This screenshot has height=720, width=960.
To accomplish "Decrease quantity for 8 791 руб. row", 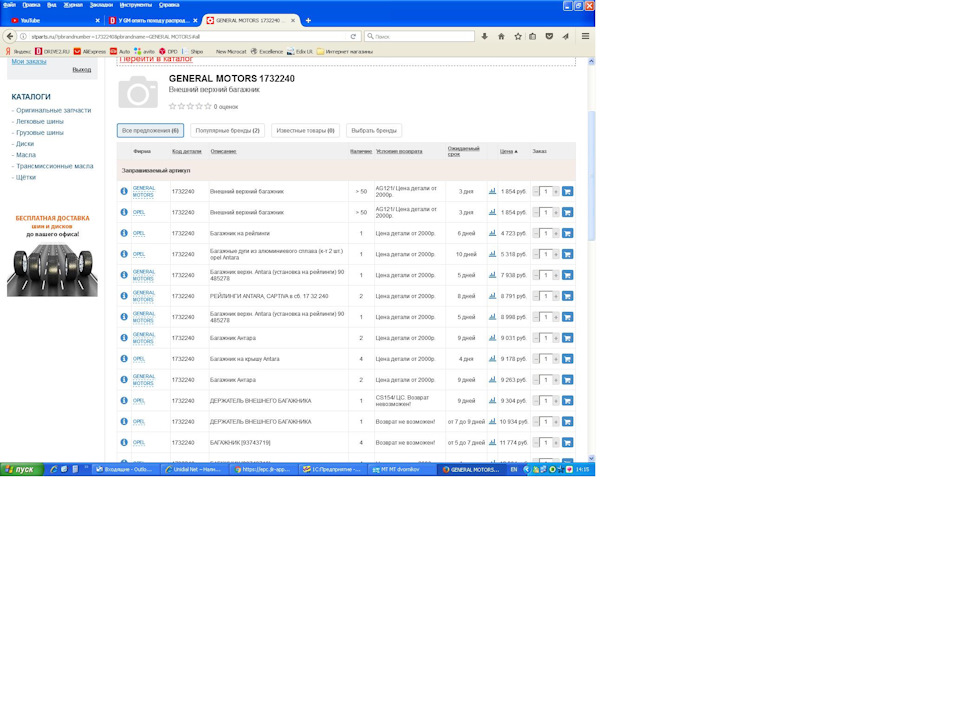I will click(x=536, y=296).
